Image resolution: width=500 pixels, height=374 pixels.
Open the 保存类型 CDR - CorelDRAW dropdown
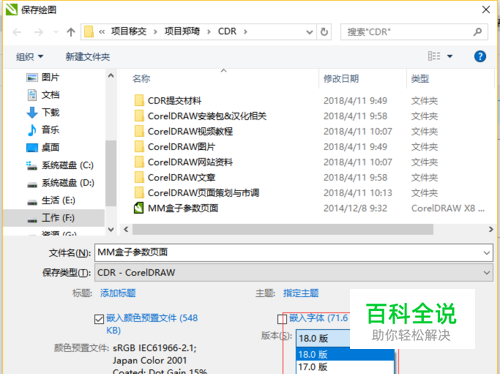coord(293,273)
